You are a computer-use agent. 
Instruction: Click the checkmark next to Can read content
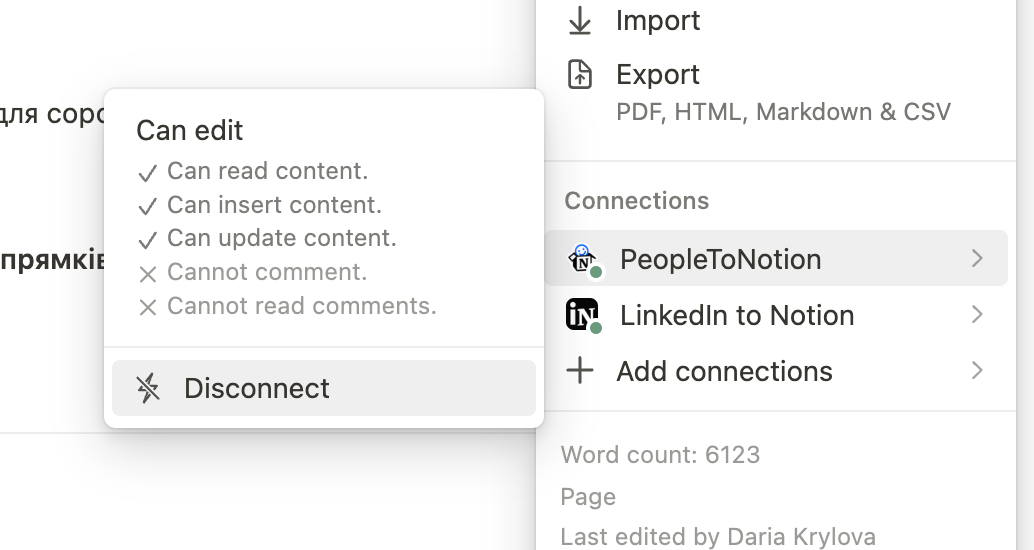coord(148,173)
